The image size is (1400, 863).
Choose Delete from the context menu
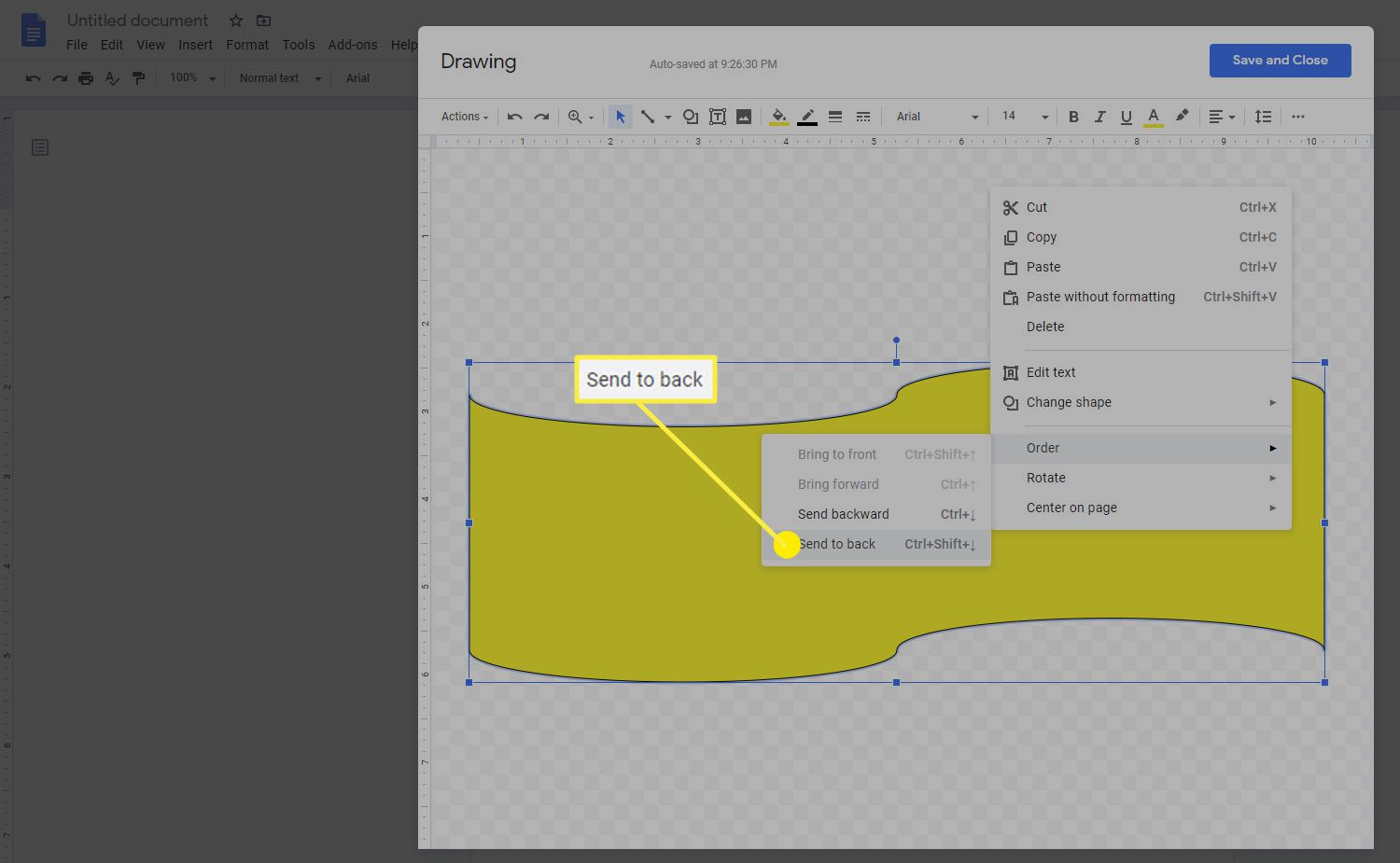point(1141,327)
